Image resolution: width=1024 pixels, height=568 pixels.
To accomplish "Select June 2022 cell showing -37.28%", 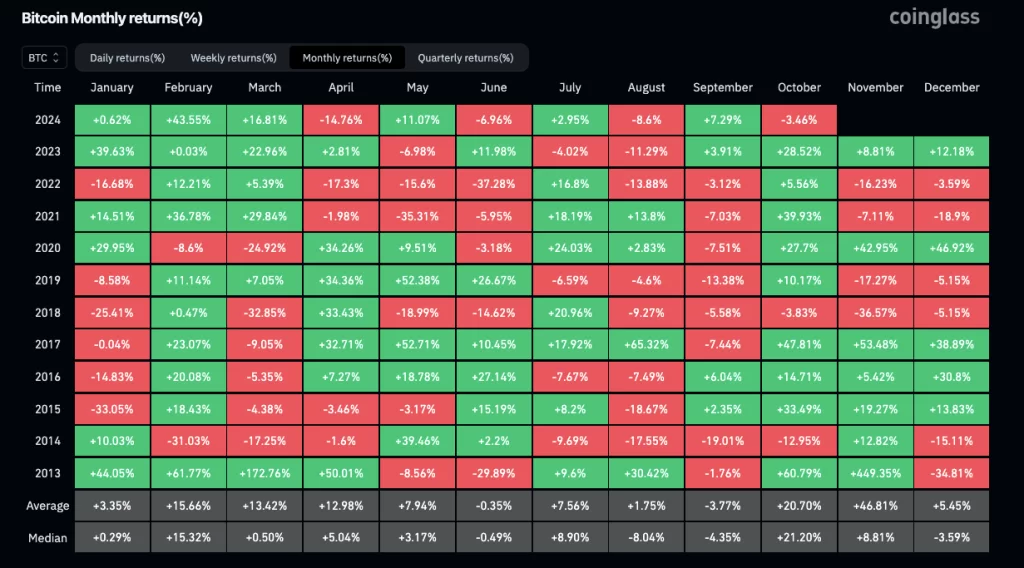I will click(493, 184).
